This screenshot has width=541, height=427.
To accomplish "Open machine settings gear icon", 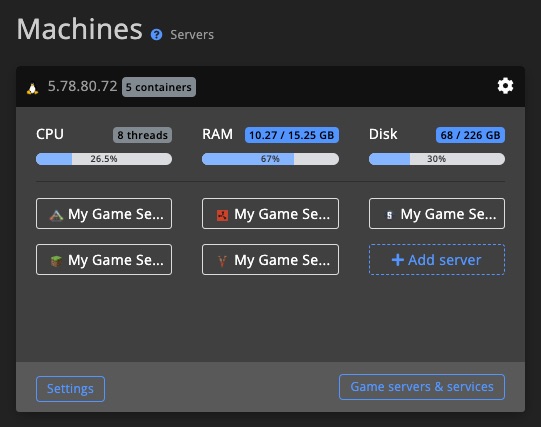I will (x=505, y=86).
